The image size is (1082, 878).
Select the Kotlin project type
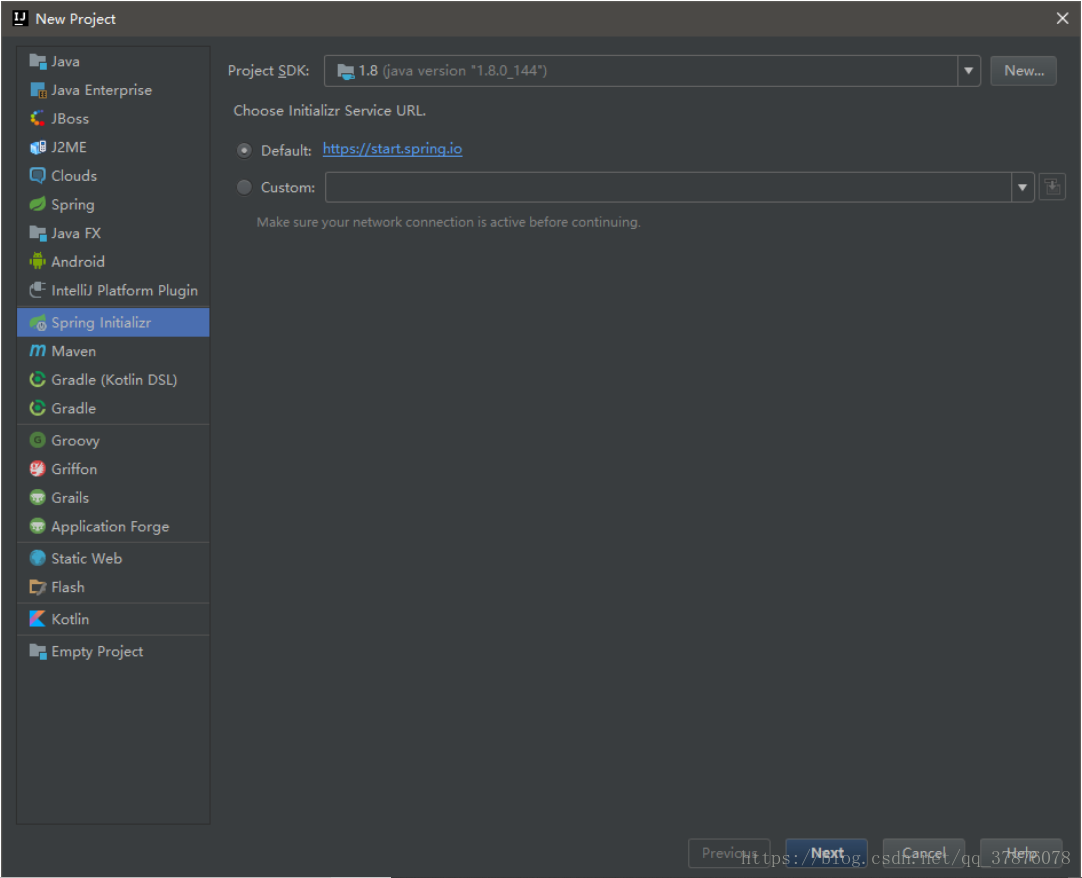pyautogui.click(x=113, y=619)
